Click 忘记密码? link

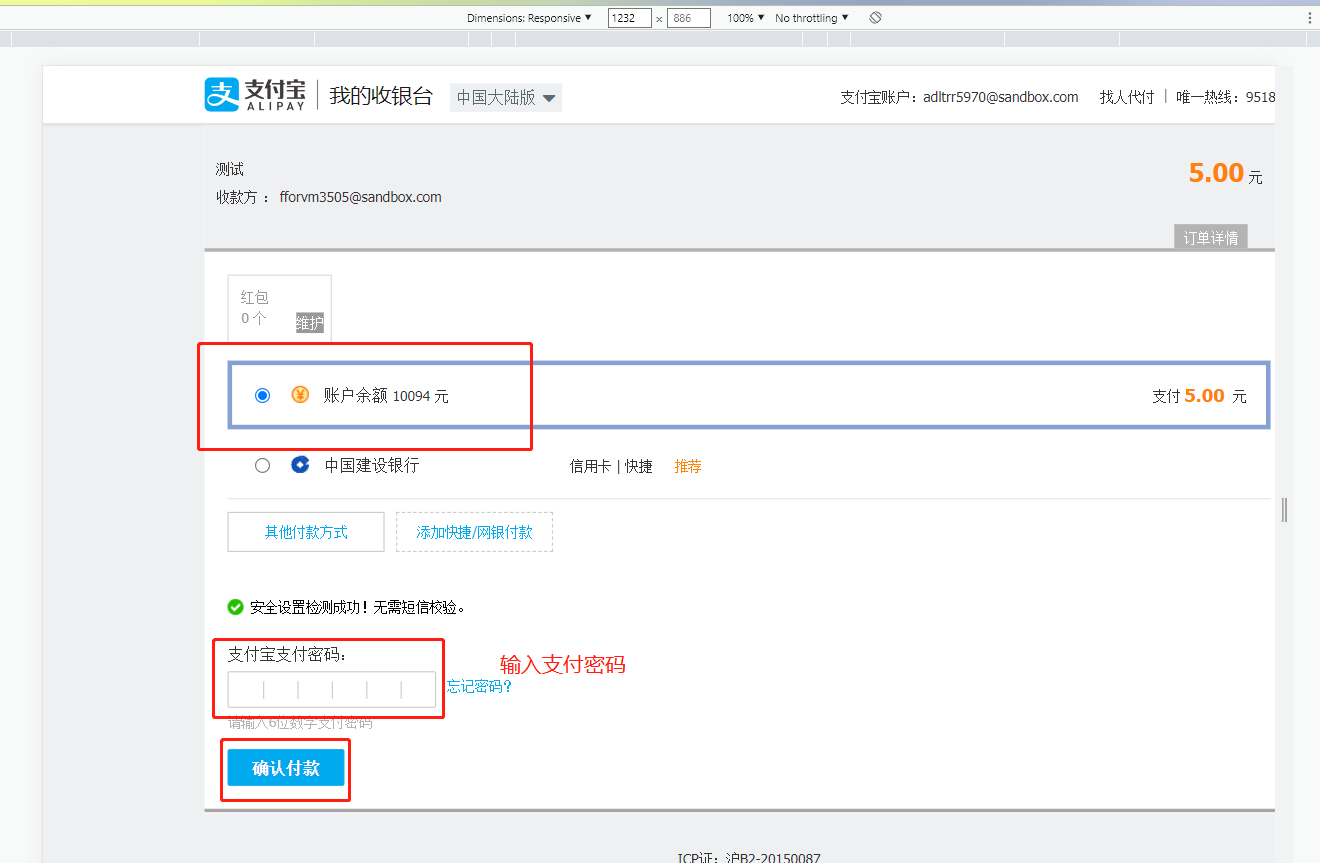(479, 687)
